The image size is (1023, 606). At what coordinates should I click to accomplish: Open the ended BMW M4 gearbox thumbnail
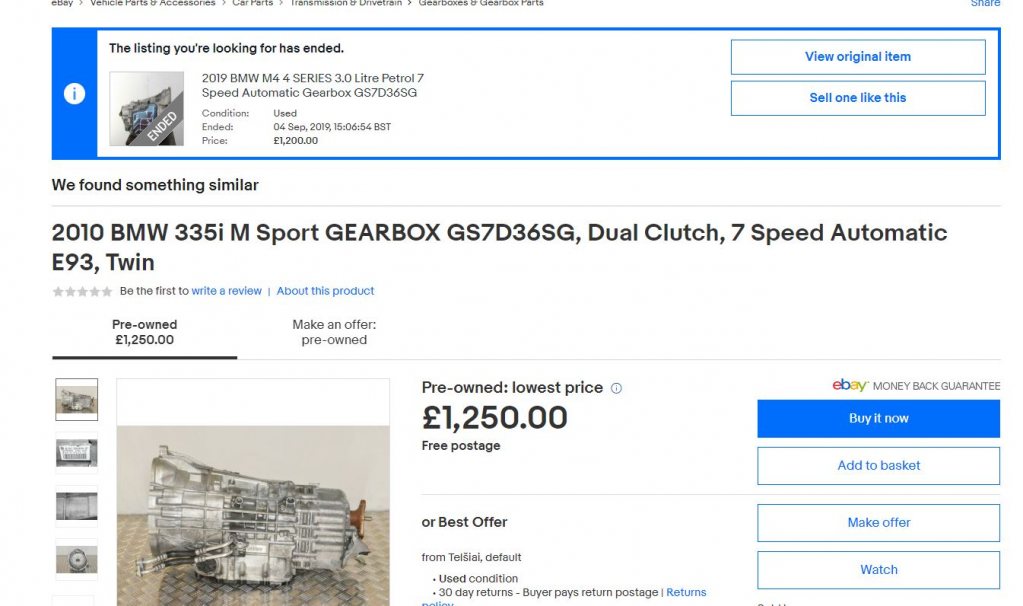[x=146, y=109]
